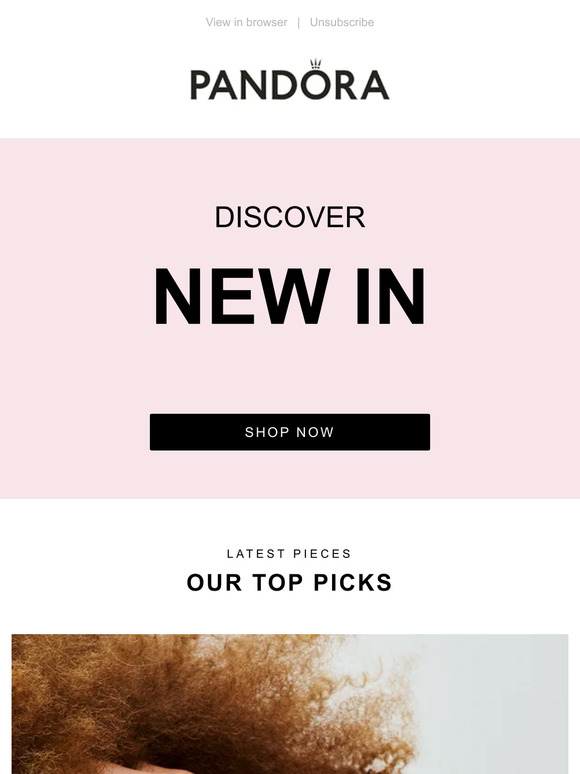Viewport: 580px width, 774px height.
Task: Open the curly red hair model photo
Action: click(x=290, y=704)
